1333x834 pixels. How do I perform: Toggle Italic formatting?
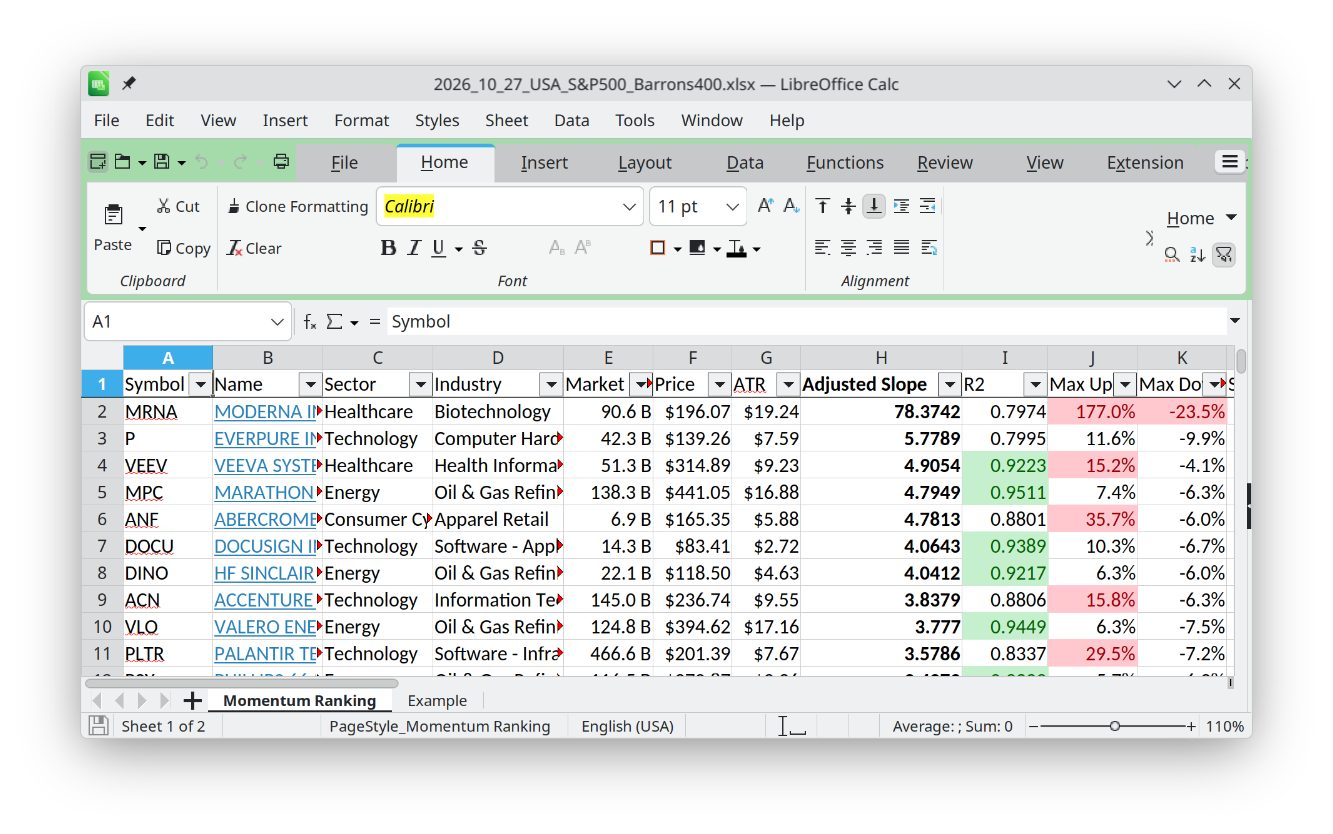click(413, 248)
